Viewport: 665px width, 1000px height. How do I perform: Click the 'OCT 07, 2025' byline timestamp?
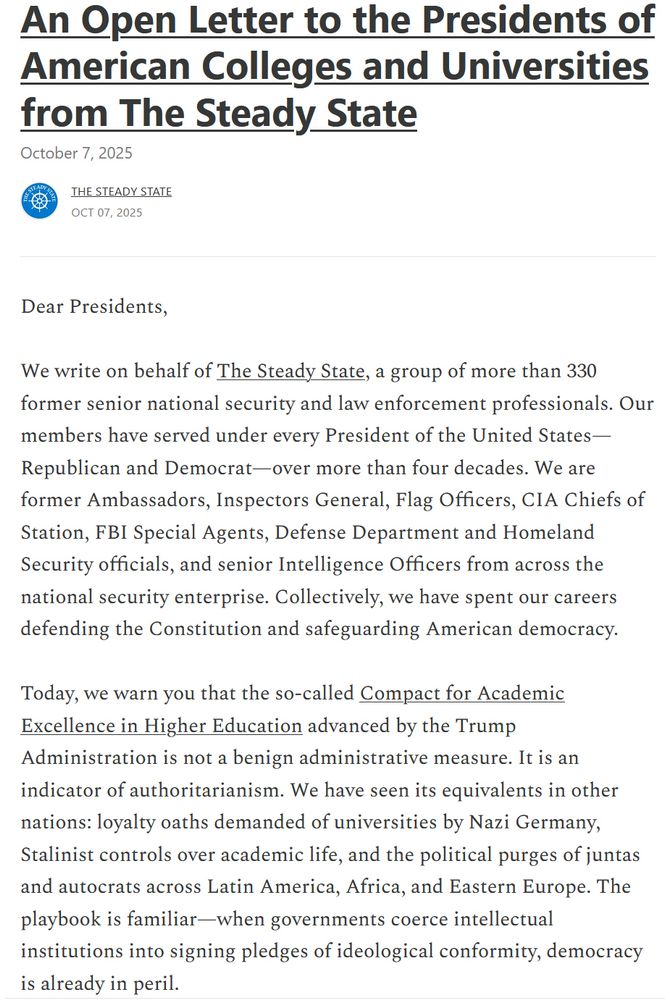pos(107,212)
